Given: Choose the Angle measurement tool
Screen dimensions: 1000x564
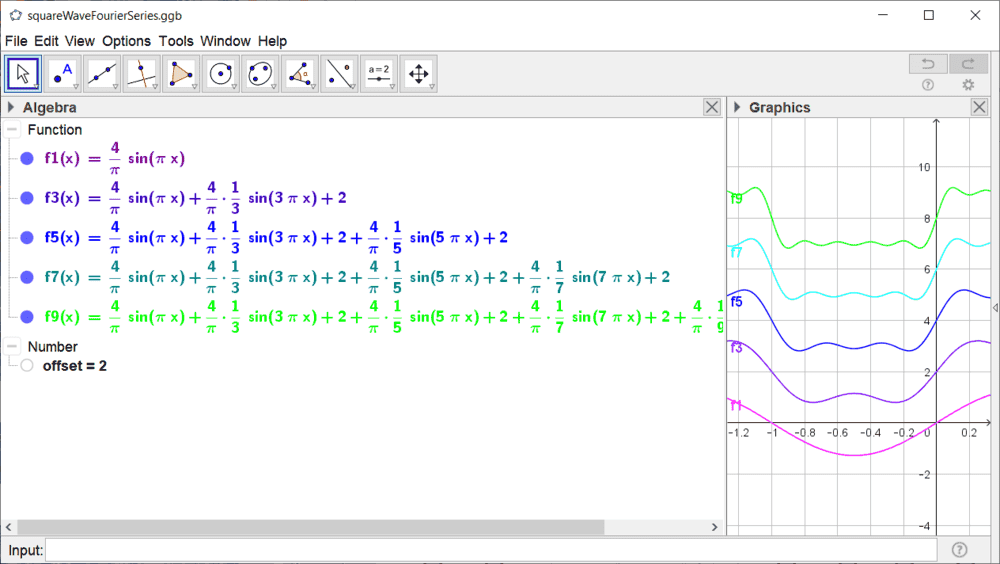Looking at the screenshot, I should click(300, 74).
